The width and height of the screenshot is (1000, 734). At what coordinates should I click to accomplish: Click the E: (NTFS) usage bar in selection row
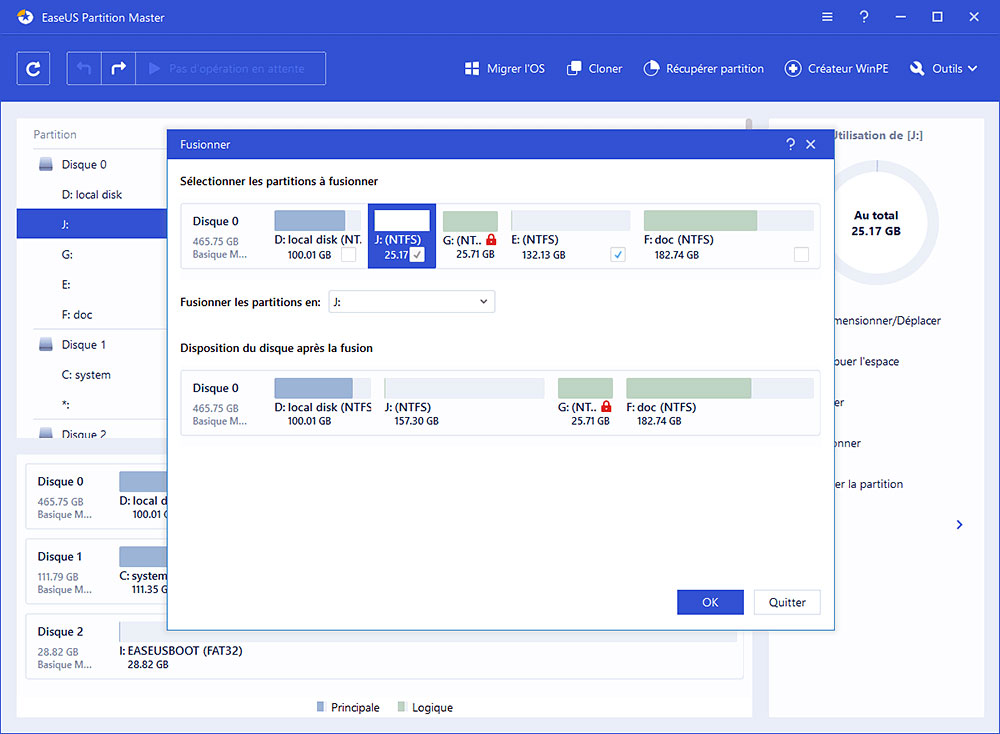click(571, 221)
